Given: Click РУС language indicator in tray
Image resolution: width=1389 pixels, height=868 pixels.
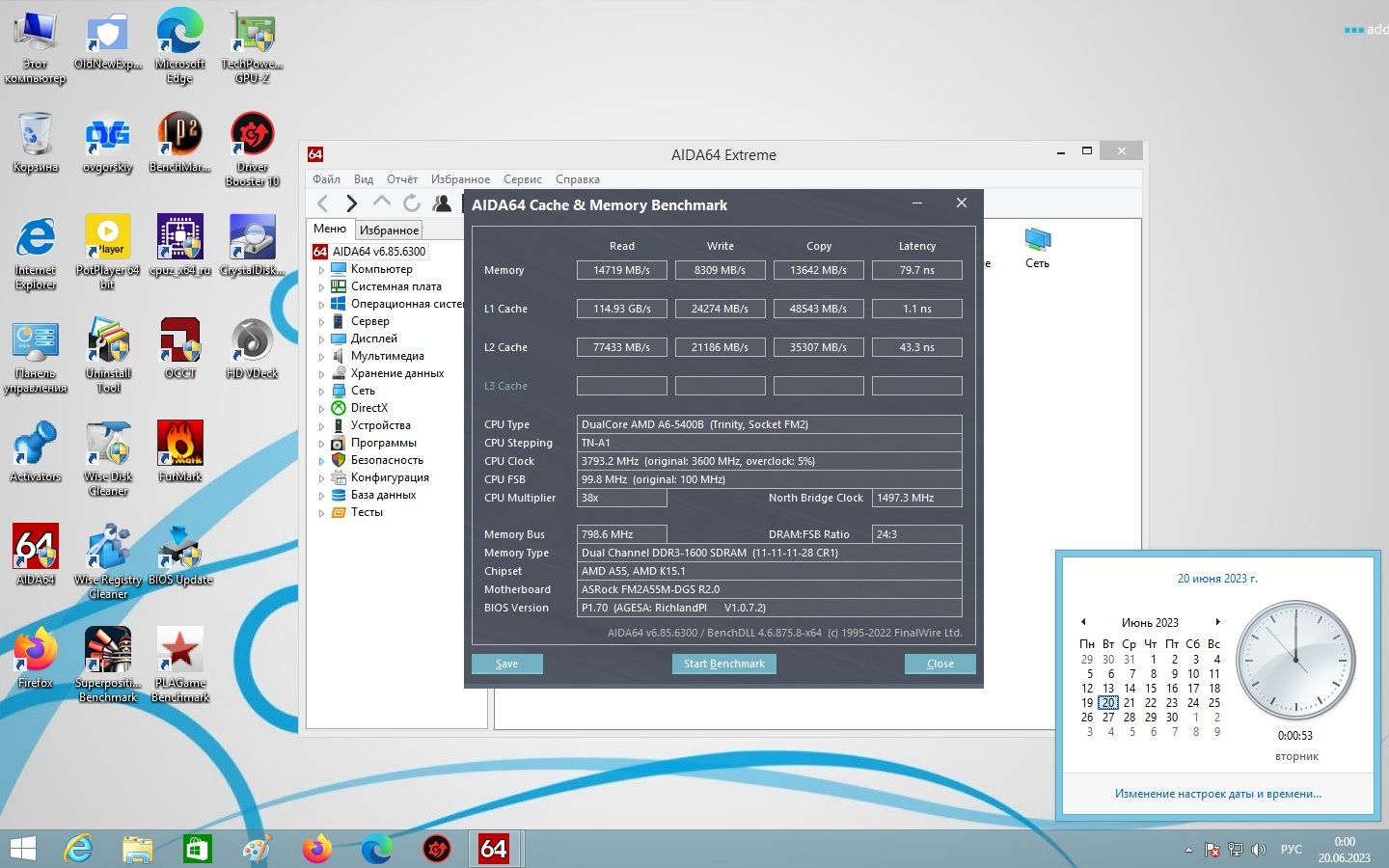Looking at the screenshot, I should coord(1292,850).
